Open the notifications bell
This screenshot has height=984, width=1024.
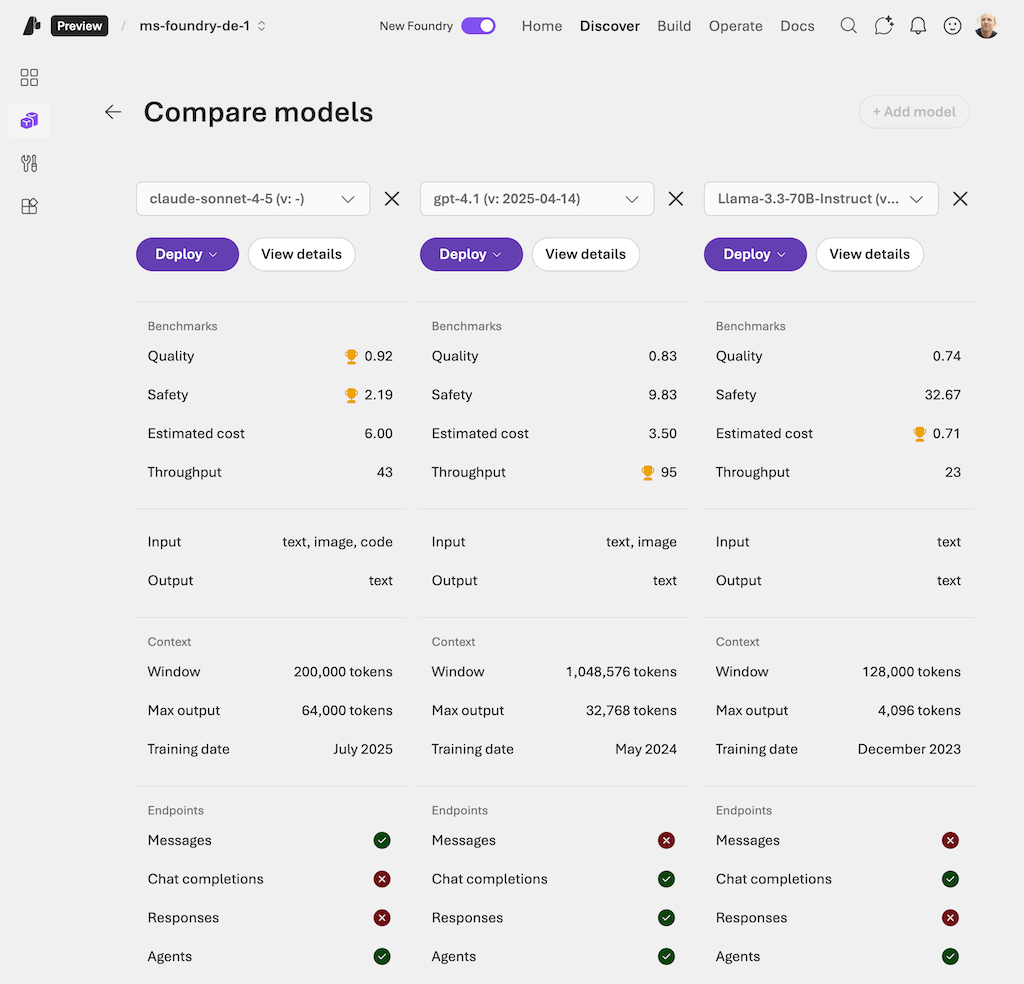pyautogui.click(x=918, y=26)
